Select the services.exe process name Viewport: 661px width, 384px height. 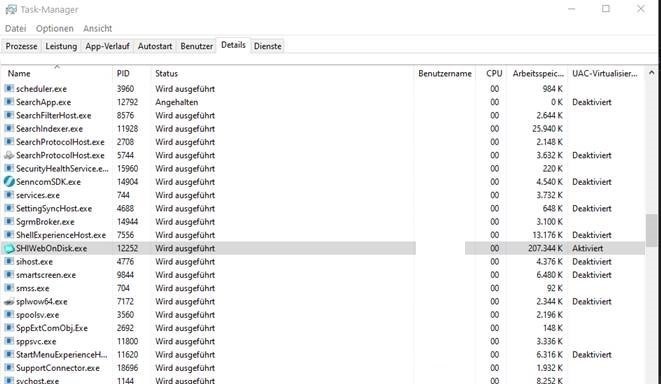(x=38, y=195)
